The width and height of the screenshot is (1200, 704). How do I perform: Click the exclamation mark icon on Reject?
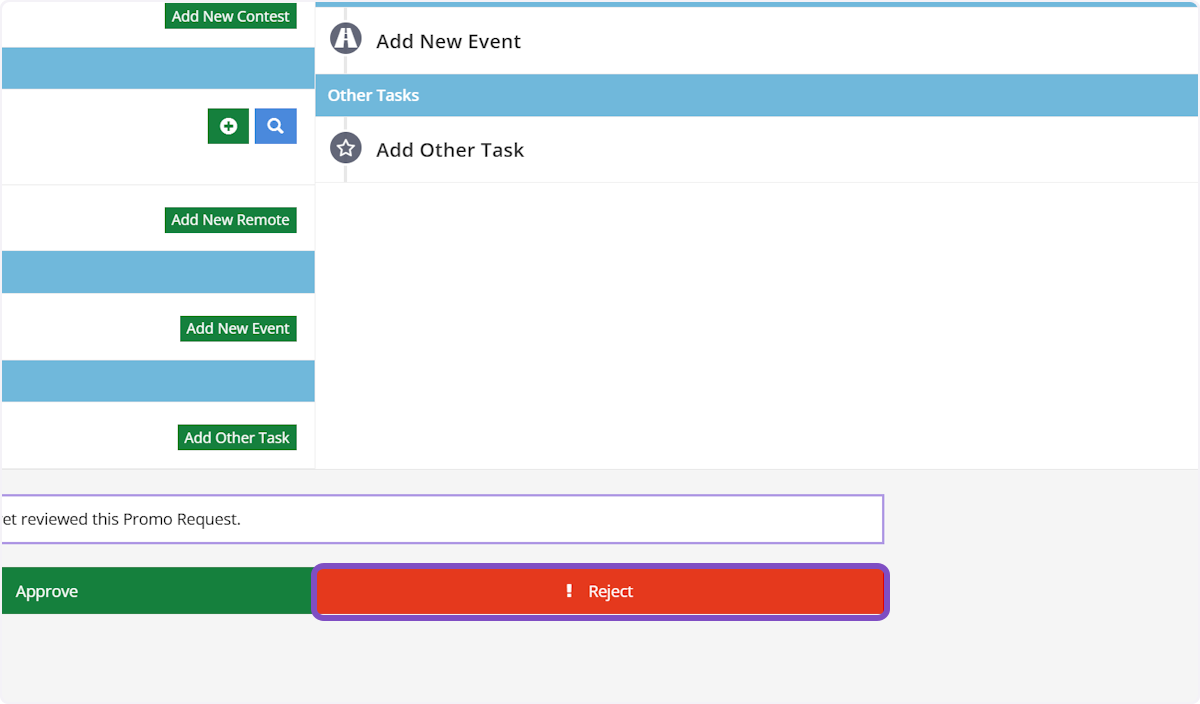[569, 591]
